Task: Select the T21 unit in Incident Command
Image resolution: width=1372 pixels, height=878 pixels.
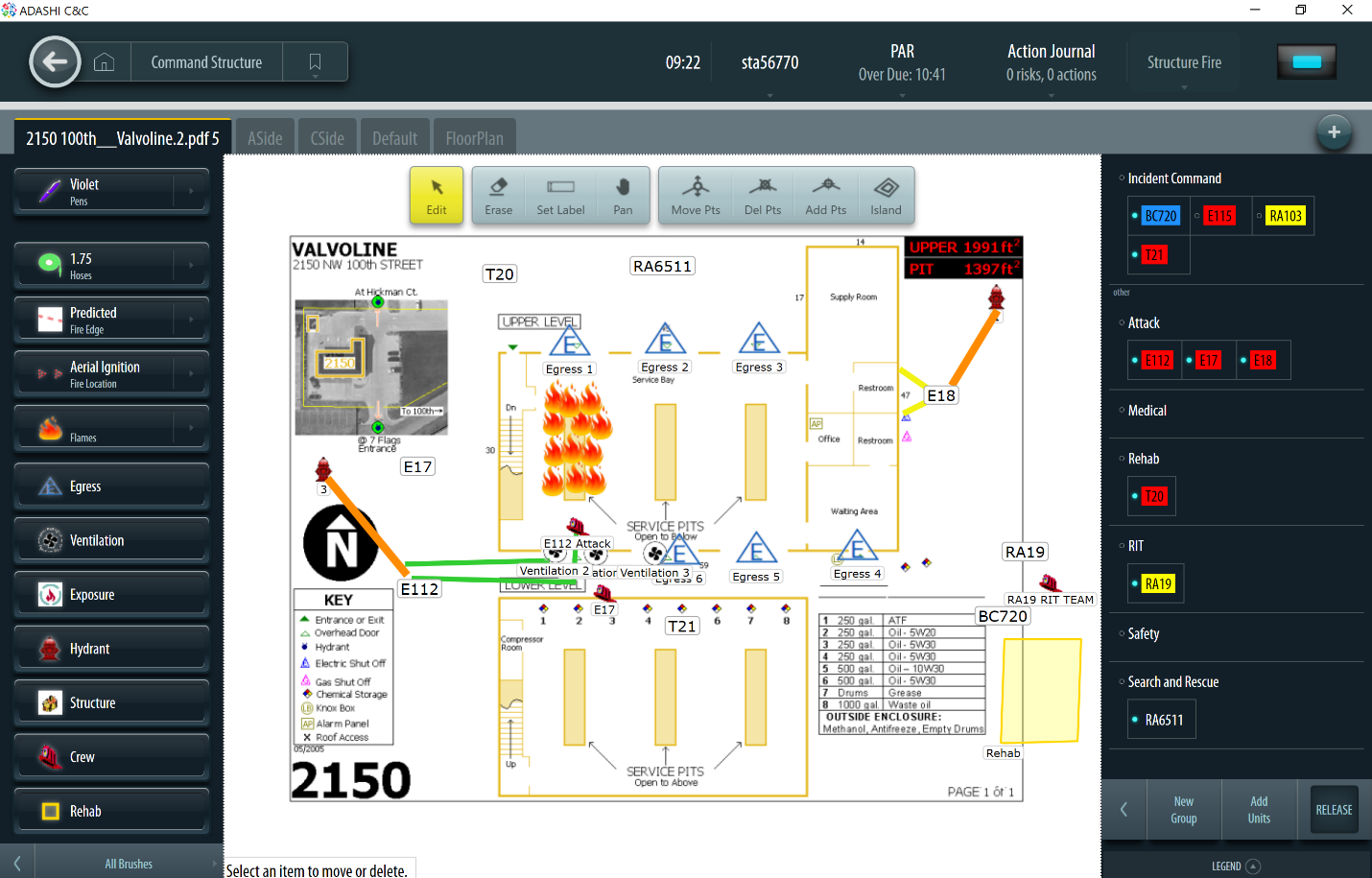Action: point(1154,254)
